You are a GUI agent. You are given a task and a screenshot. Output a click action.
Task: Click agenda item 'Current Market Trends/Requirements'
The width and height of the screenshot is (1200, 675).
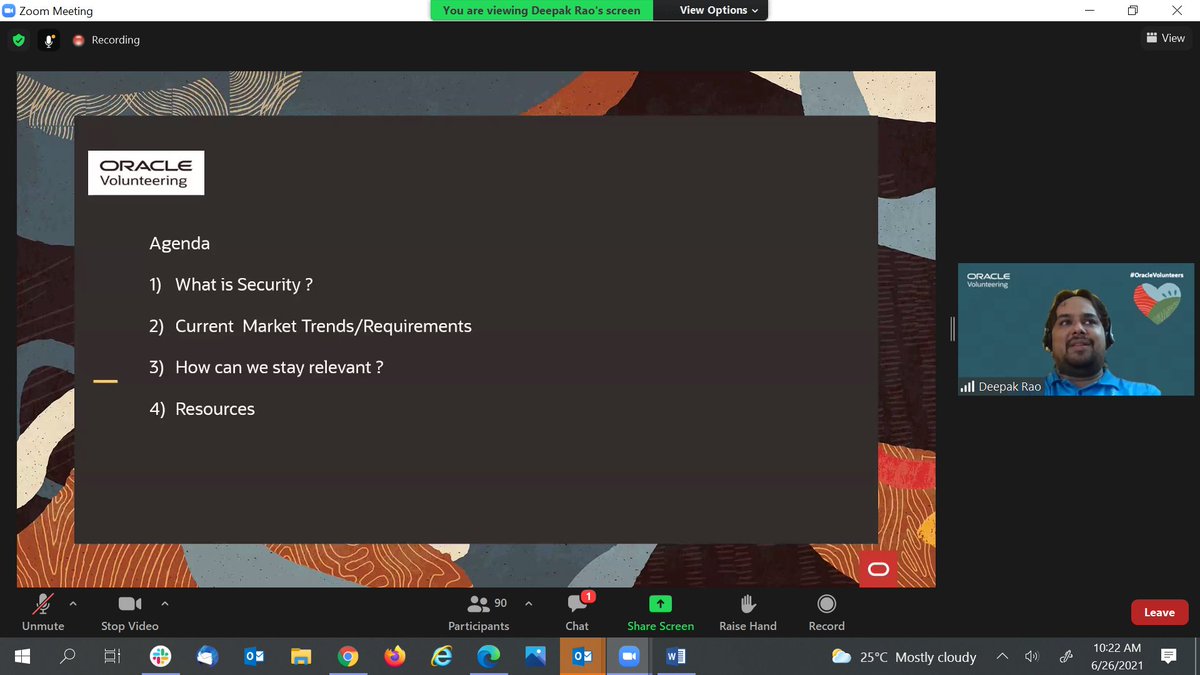tap(323, 326)
